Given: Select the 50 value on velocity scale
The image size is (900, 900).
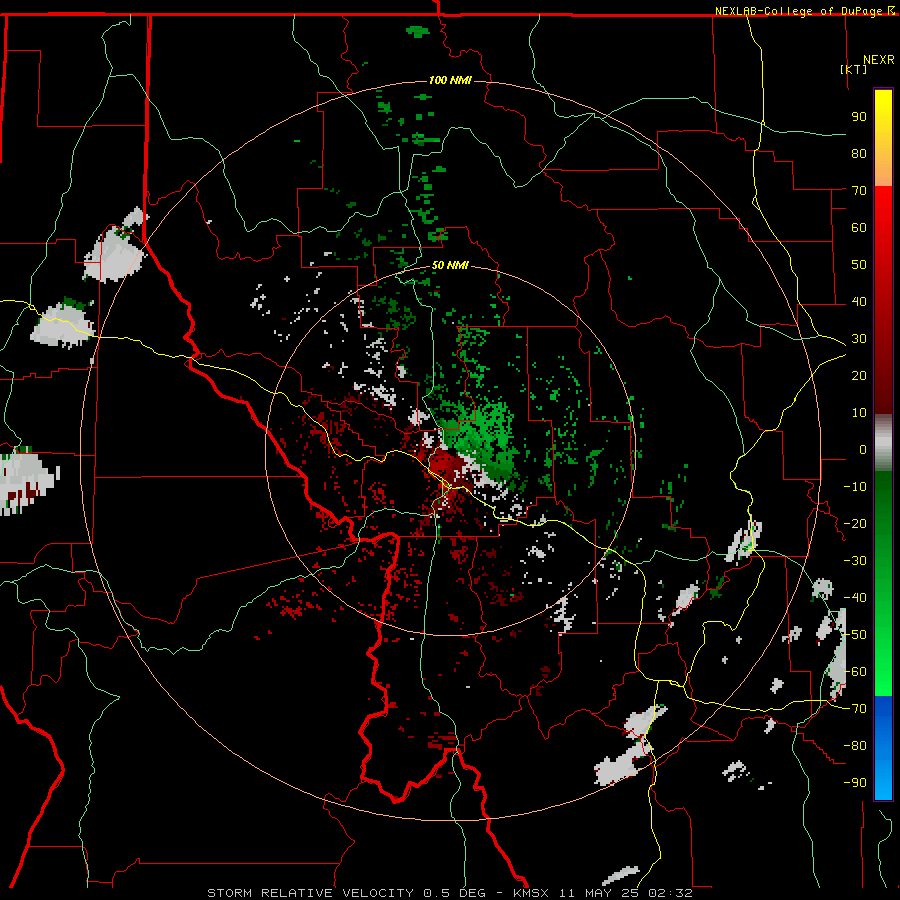Looking at the screenshot, I should click(859, 265).
